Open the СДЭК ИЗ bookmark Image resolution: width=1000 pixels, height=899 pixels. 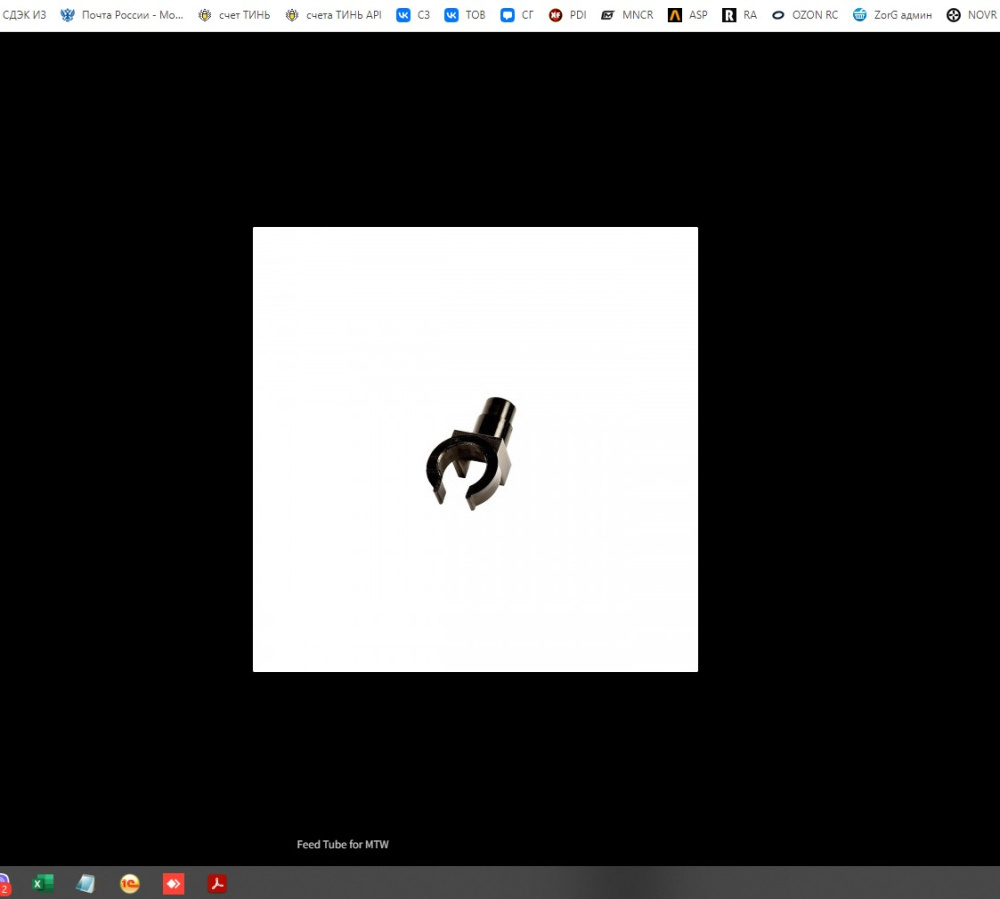[x=24, y=15]
